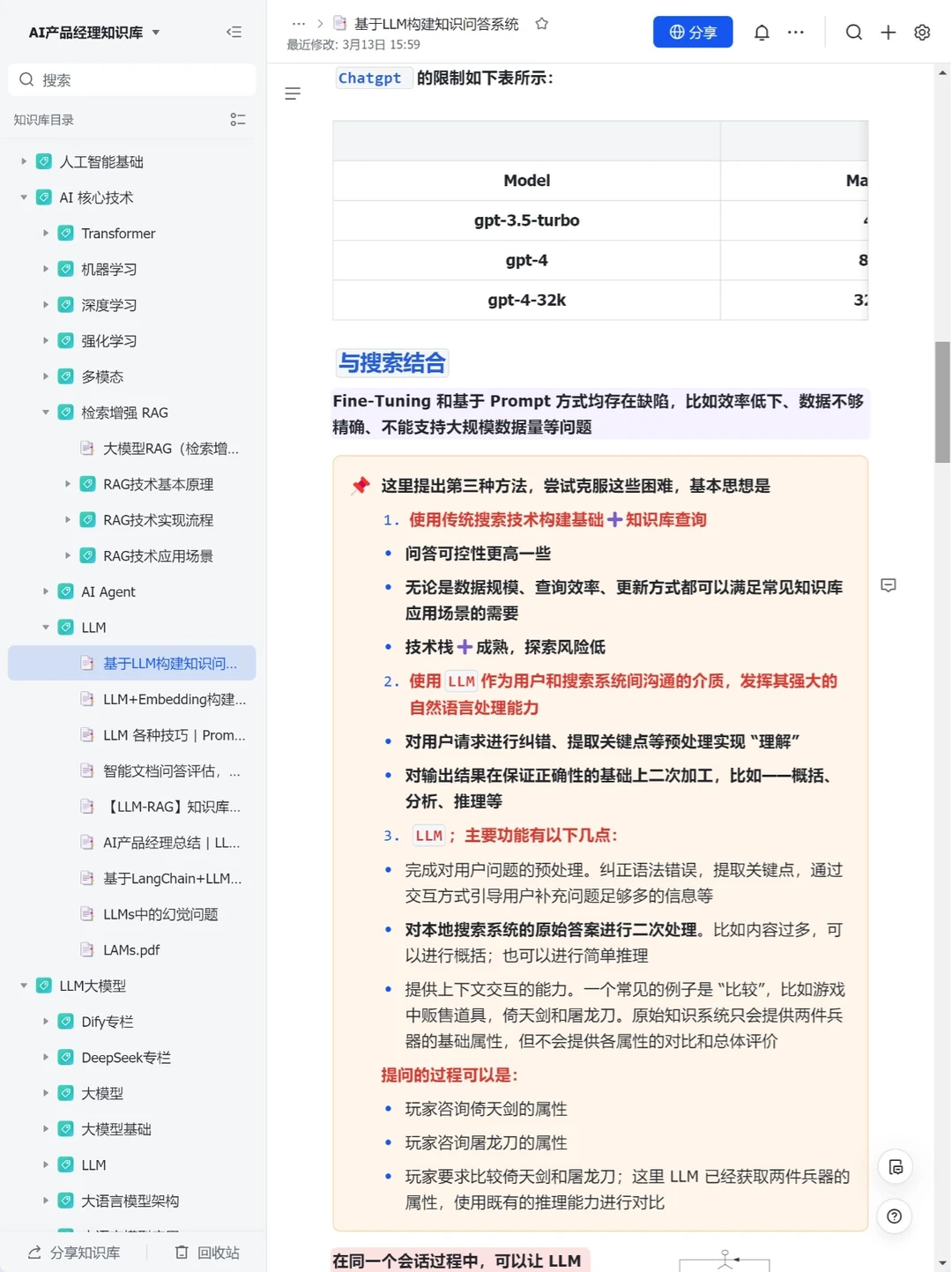Image resolution: width=952 pixels, height=1272 pixels.
Task: Click the 搜索 search input field
Action: click(x=132, y=79)
